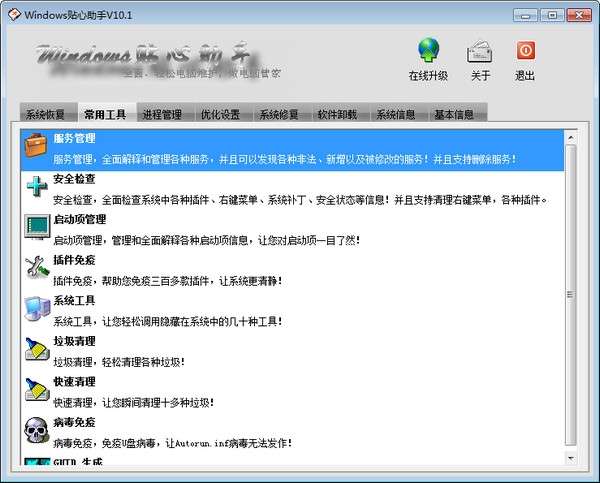Click the 关于 label

480,75
